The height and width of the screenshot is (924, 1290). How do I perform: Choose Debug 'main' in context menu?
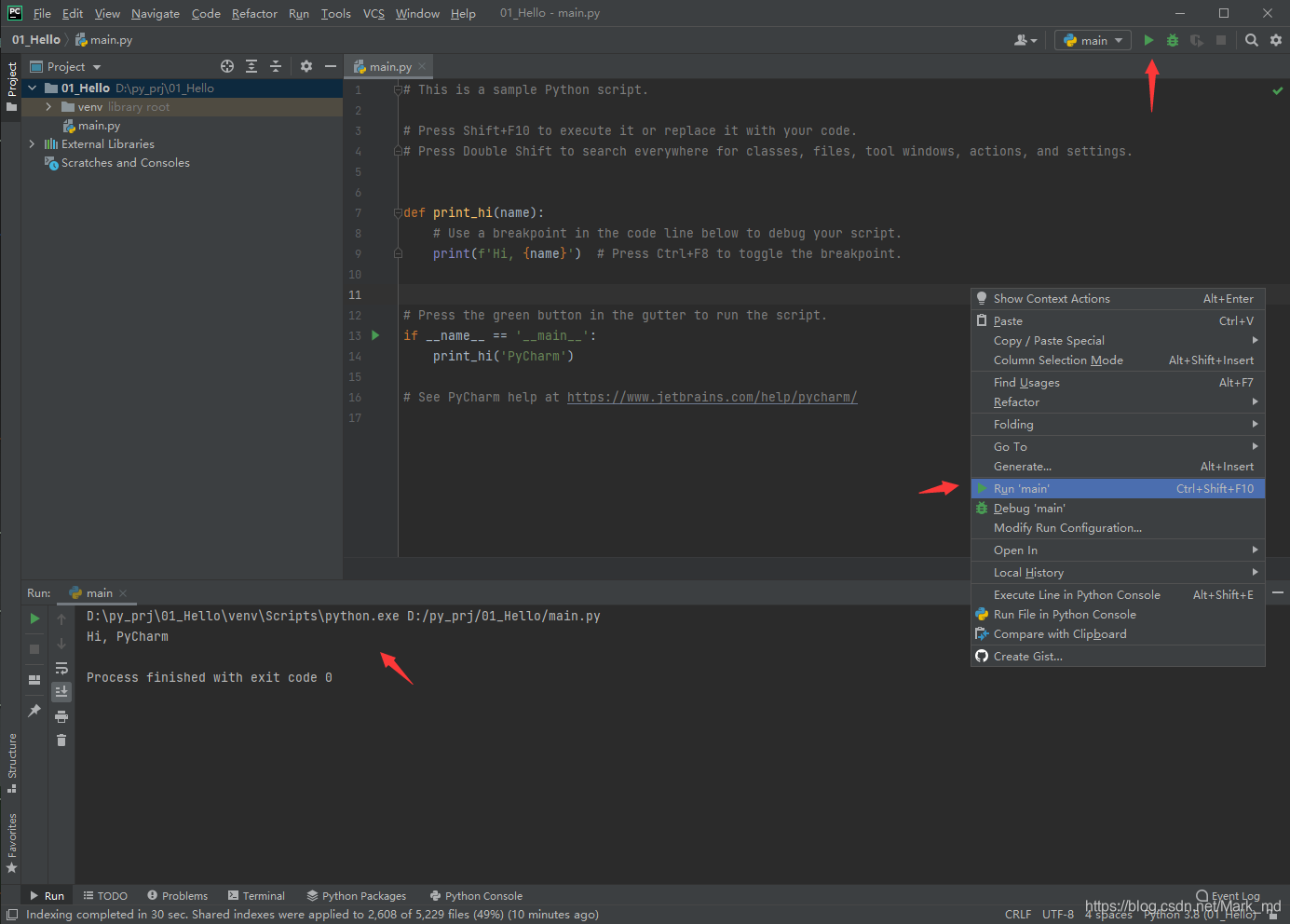click(1118, 508)
